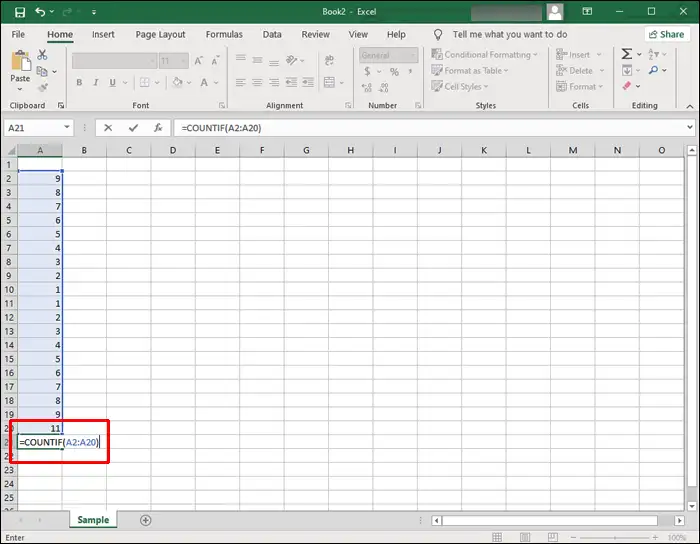Toggle Bottom Align for cell contents
The image size is (700, 544).
pyautogui.click(x=274, y=62)
